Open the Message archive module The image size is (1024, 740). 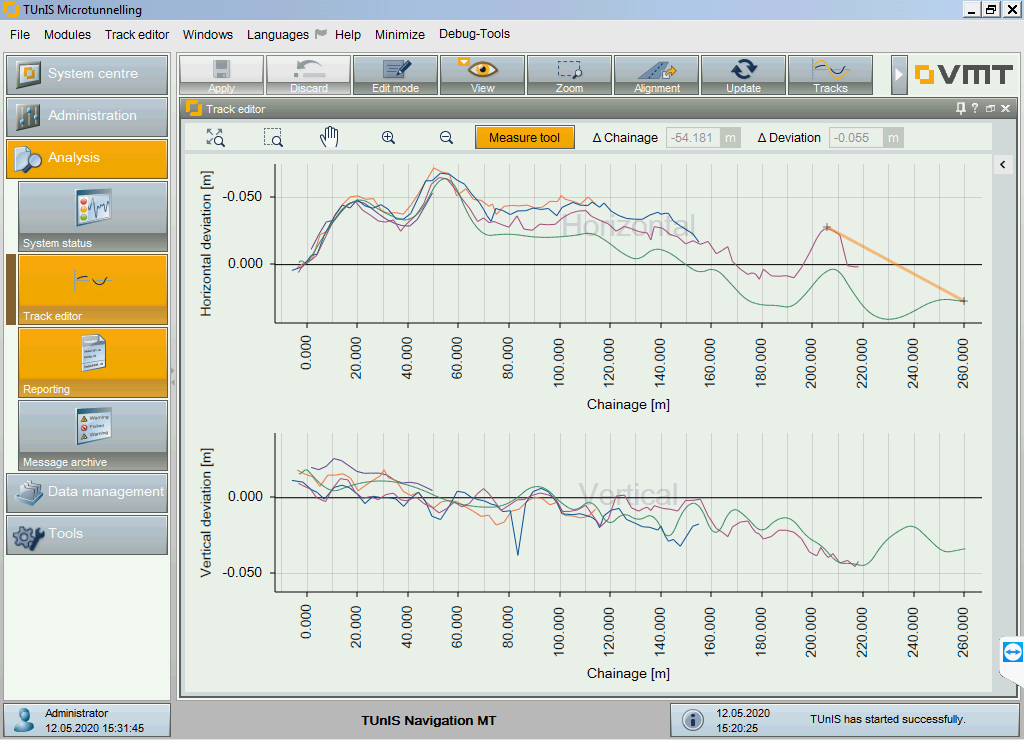(93, 436)
